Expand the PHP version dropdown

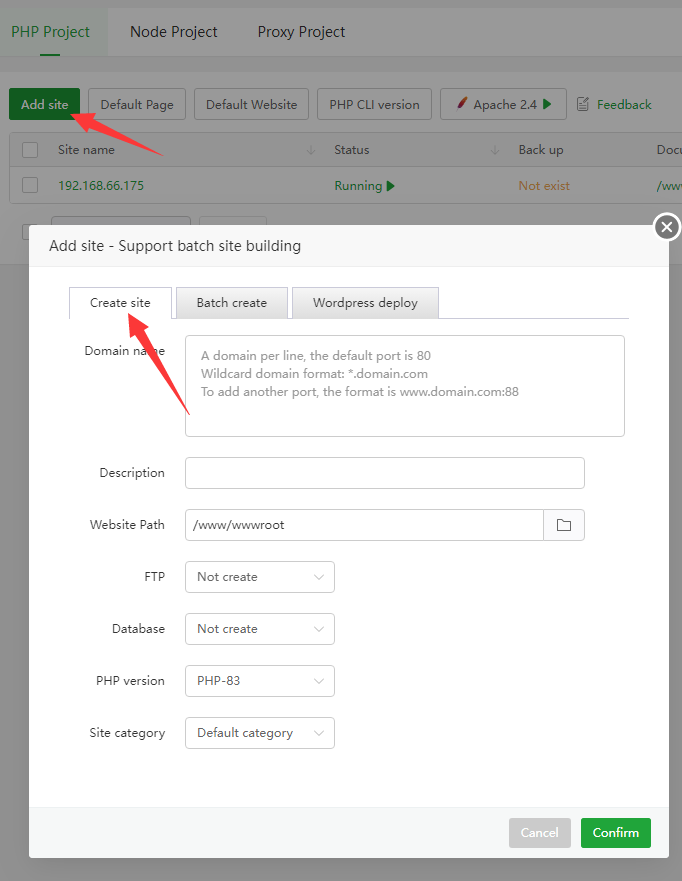[x=260, y=681]
